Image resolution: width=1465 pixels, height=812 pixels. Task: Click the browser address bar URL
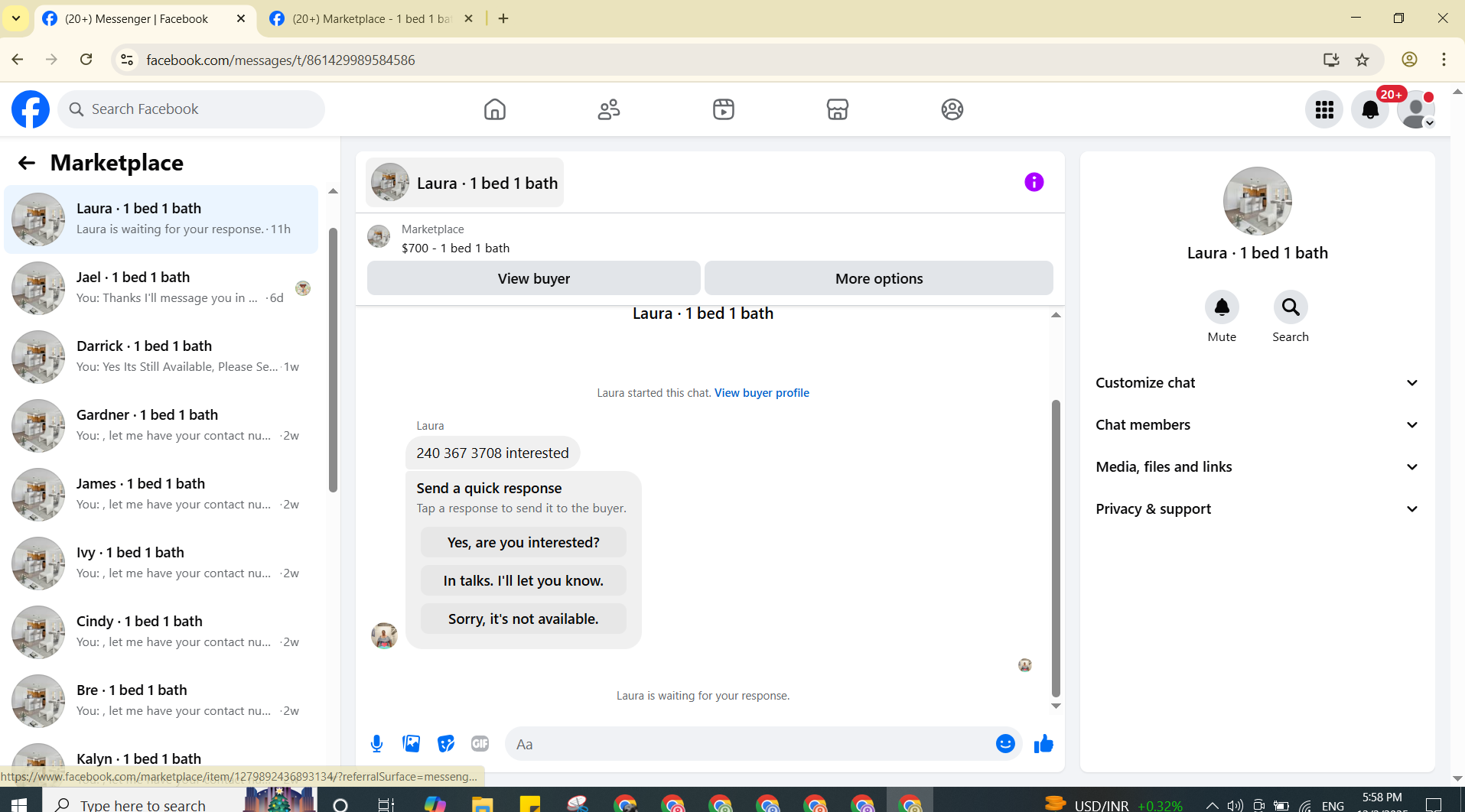click(x=281, y=60)
